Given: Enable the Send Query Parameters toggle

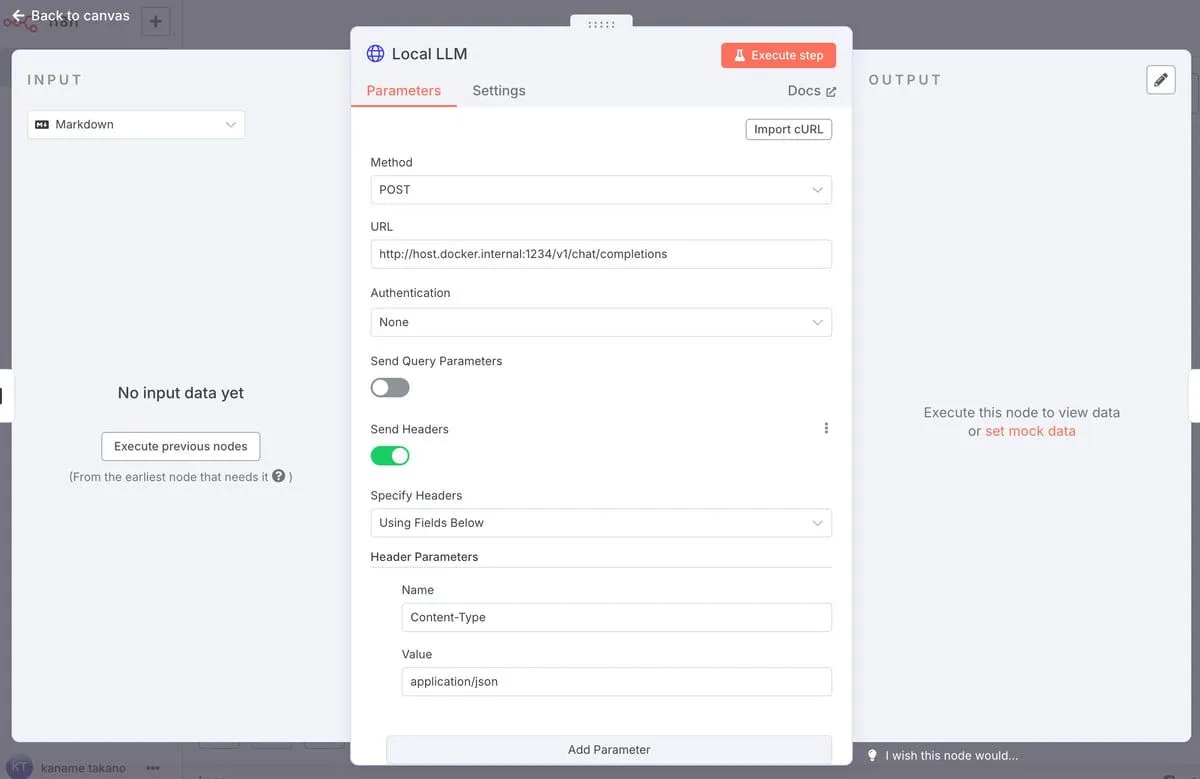Looking at the screenshot, I should click(x=390, y=387).
